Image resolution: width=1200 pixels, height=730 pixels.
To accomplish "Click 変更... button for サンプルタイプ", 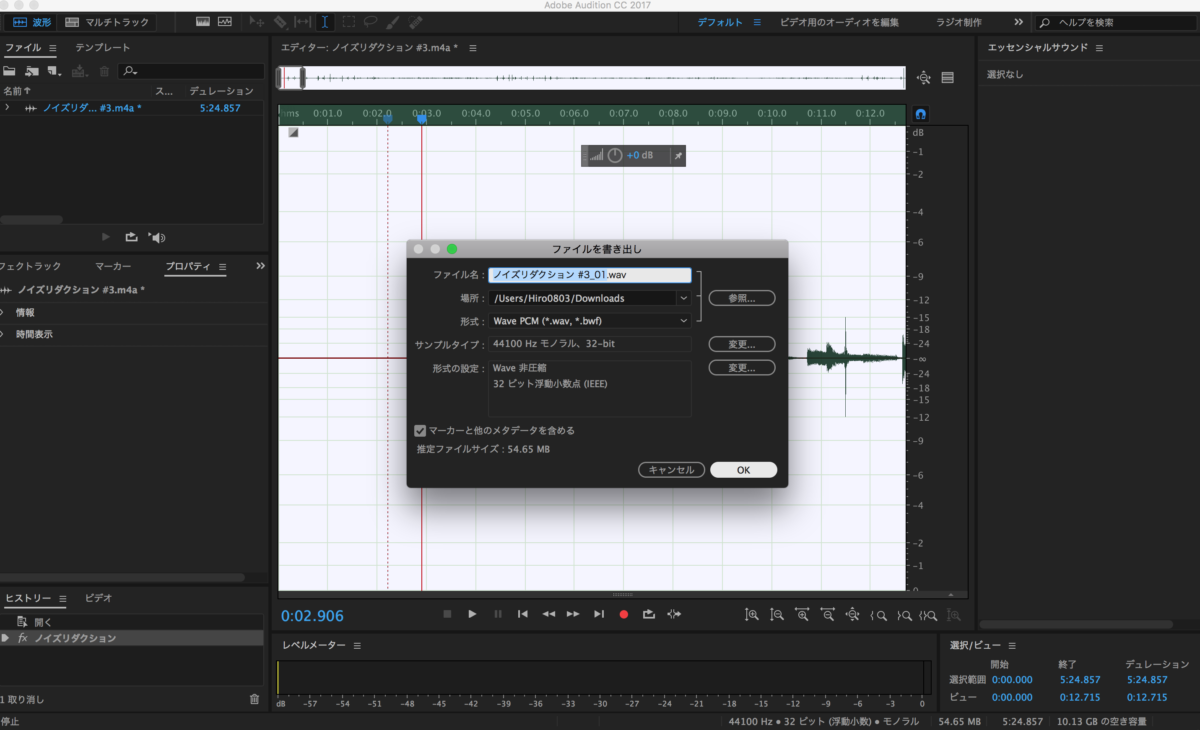I will pos(742,344).
